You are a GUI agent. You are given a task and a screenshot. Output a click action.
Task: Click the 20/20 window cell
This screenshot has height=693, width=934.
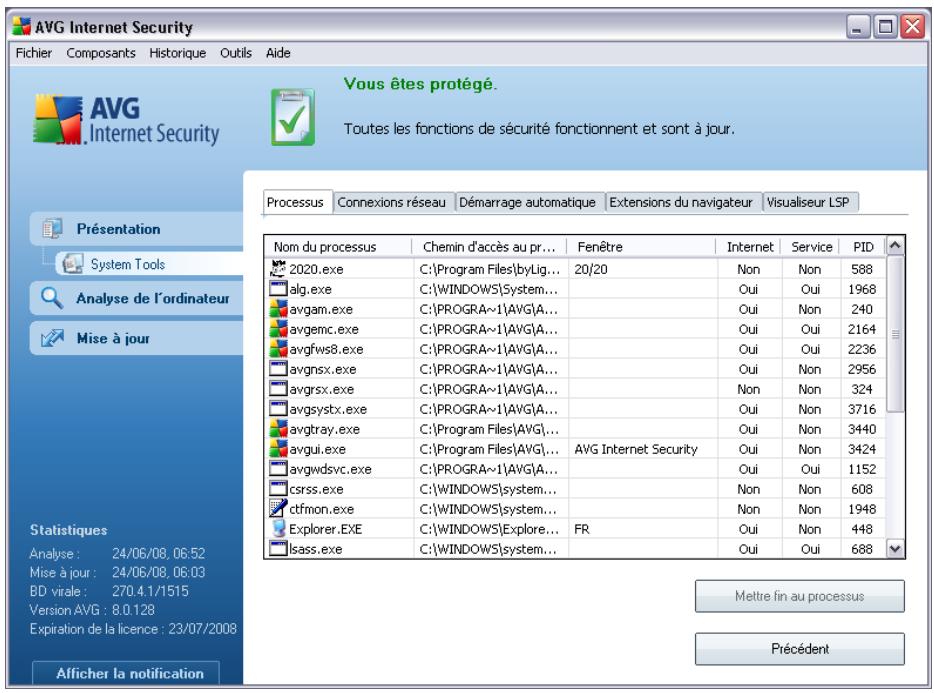tap(590, 269)
